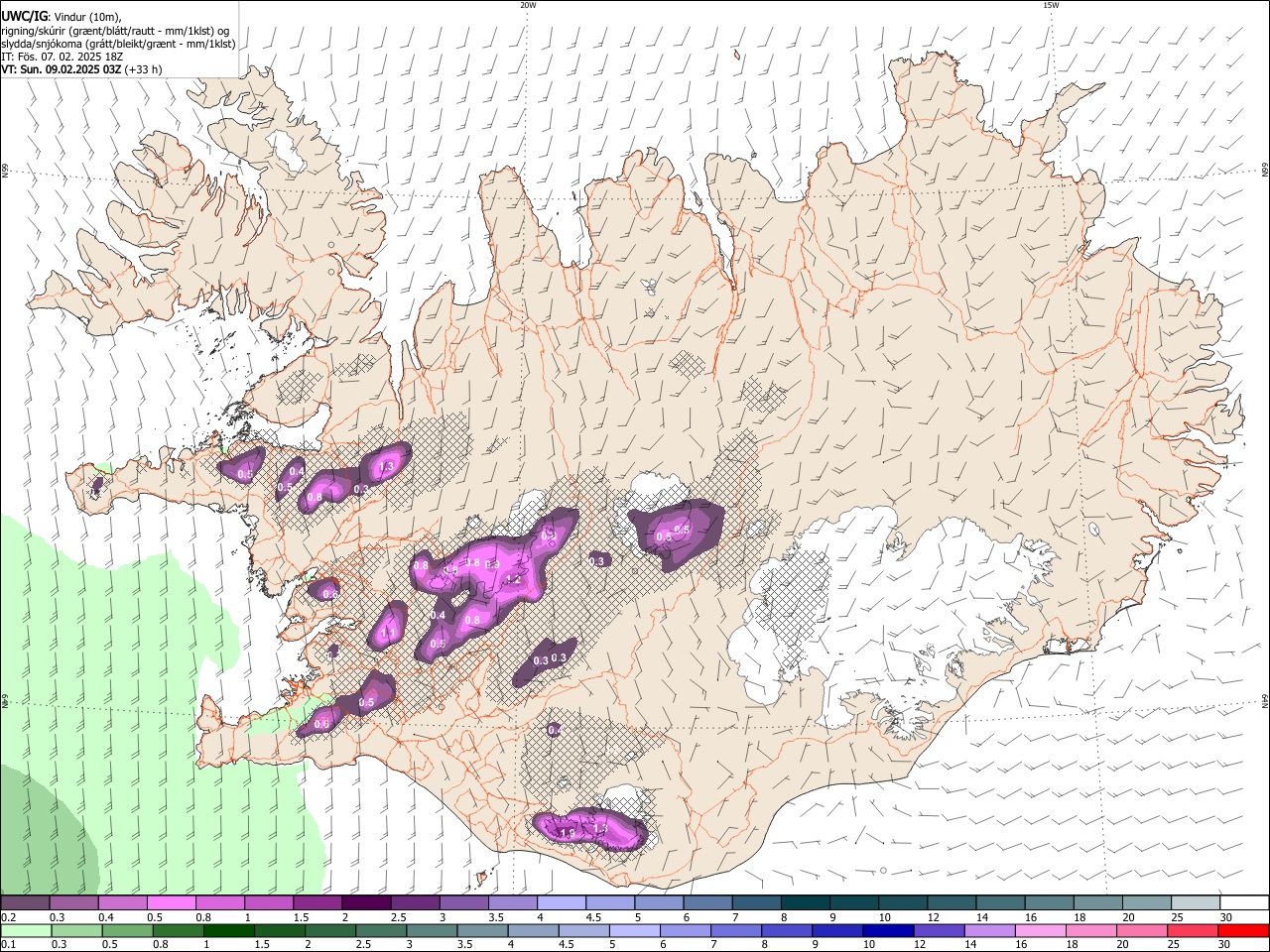Click the slate blue 6 swatch in the upper legend row
The width and height of the screenshot is (1270, 952).
click(x=708, y=903)
